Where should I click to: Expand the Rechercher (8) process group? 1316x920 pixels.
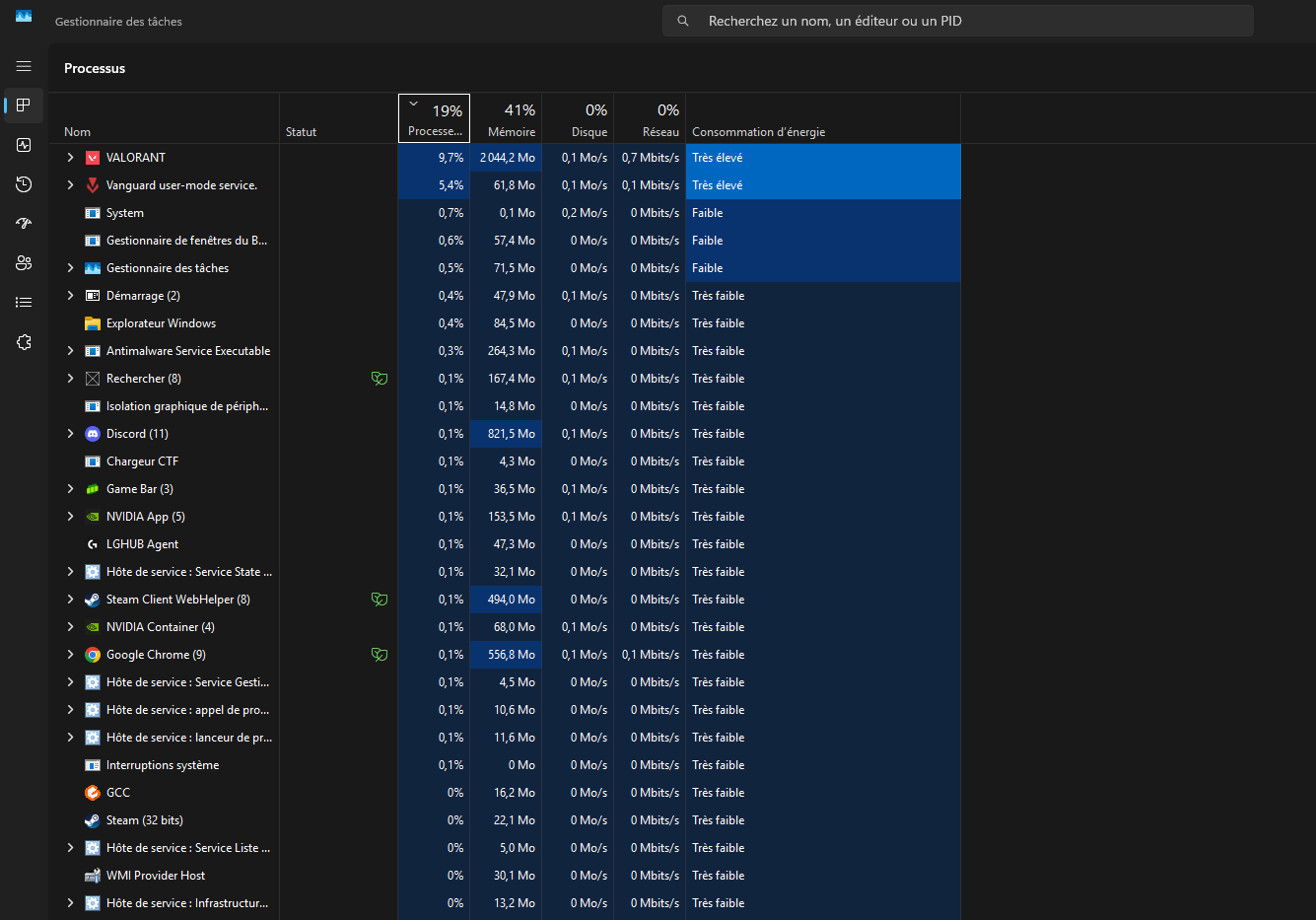click(70, 379)
